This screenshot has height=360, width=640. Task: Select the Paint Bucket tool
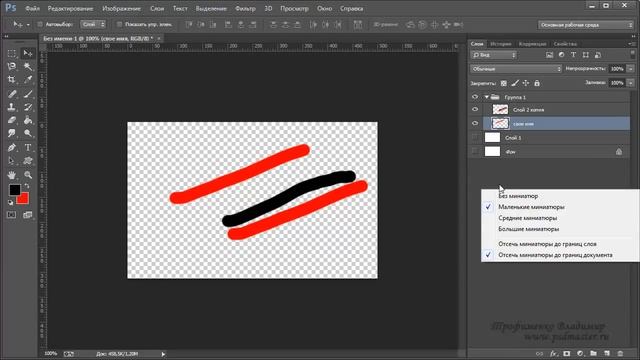[x=28, y=120]
